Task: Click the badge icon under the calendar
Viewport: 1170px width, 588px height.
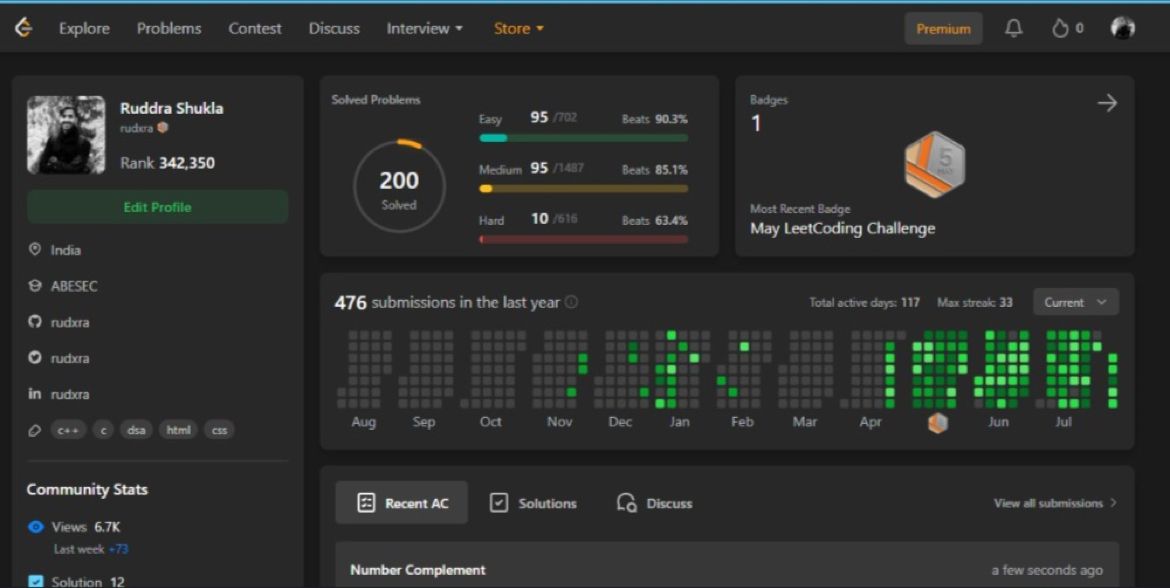Action: point(938,423)
